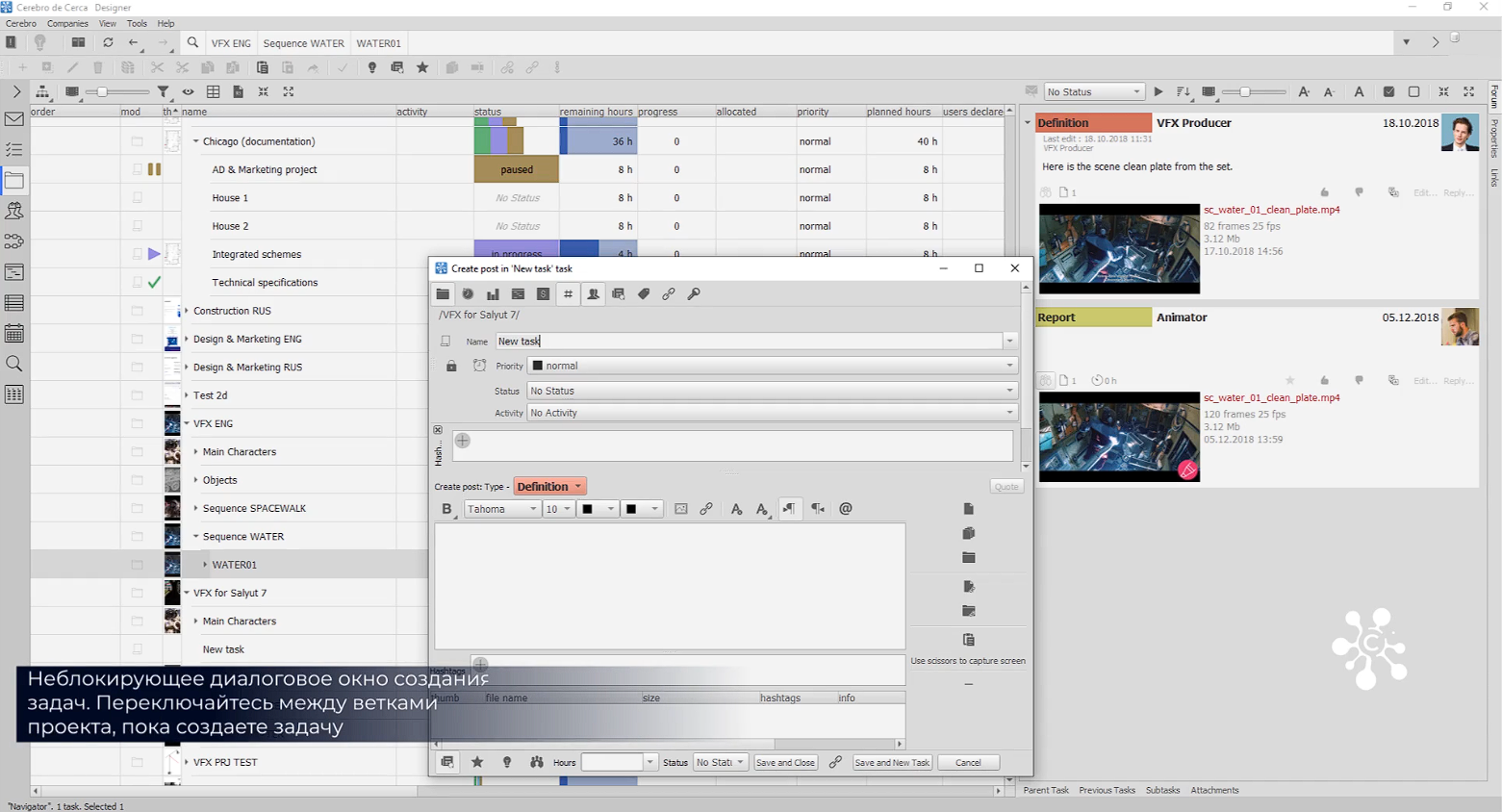The image size is (1502, 812).
Task: Open the font size dropdown
Action: click(x=558, y=509)
